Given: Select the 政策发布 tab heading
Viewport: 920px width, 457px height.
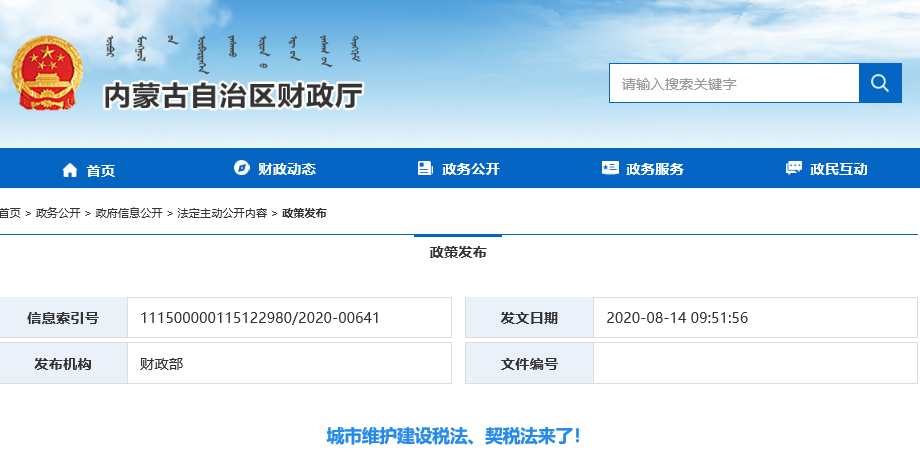Looking at the screenshot, I should (x=458, y=252).
